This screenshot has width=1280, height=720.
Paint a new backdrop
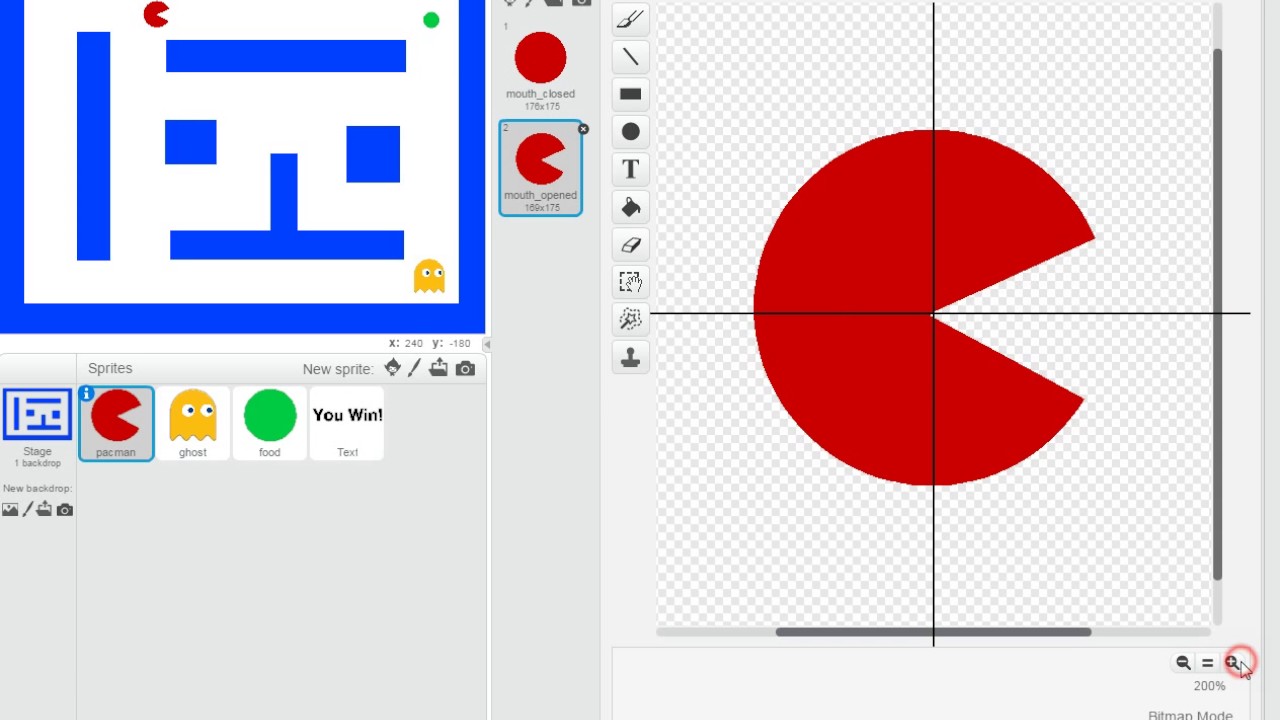27,510
